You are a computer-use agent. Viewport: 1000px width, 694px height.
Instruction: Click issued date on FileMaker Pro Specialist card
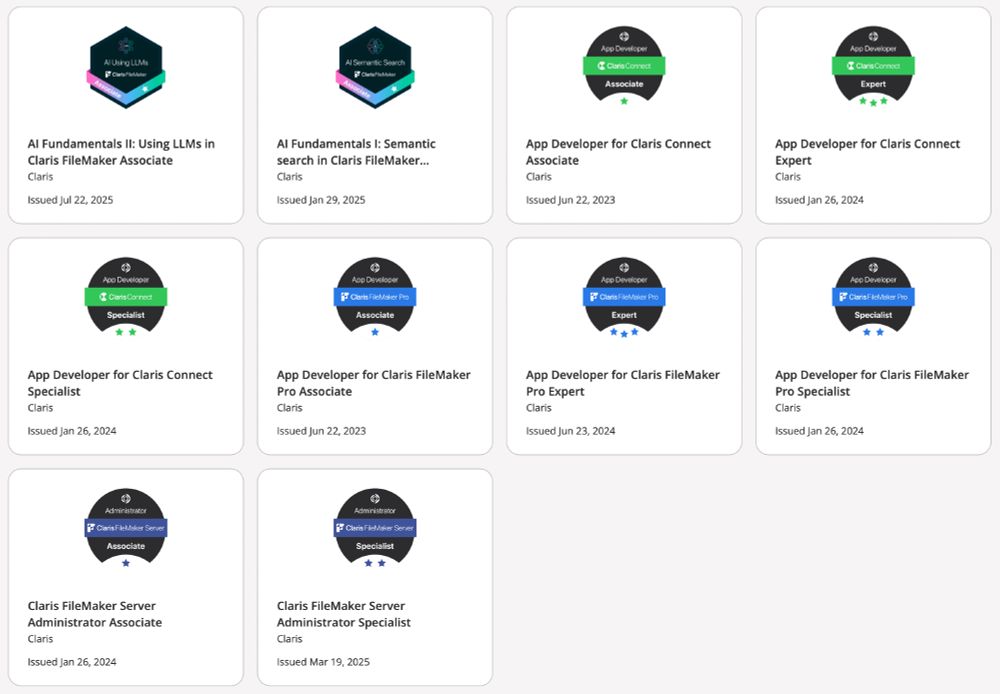pos(820,431)
